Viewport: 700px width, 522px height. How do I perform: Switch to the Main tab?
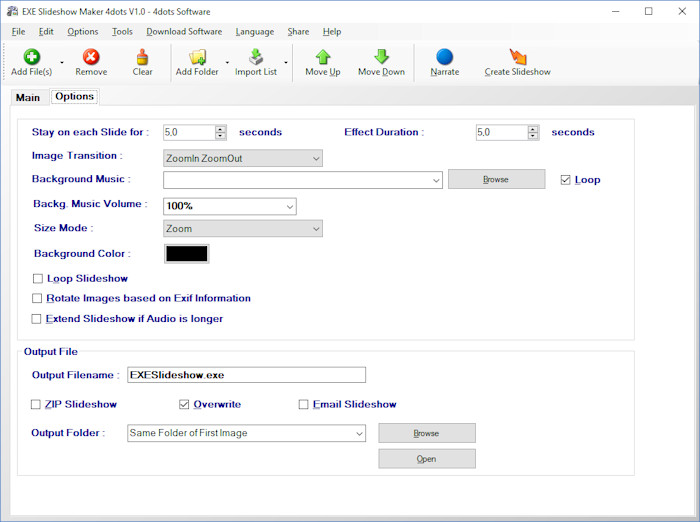point(28,97)
